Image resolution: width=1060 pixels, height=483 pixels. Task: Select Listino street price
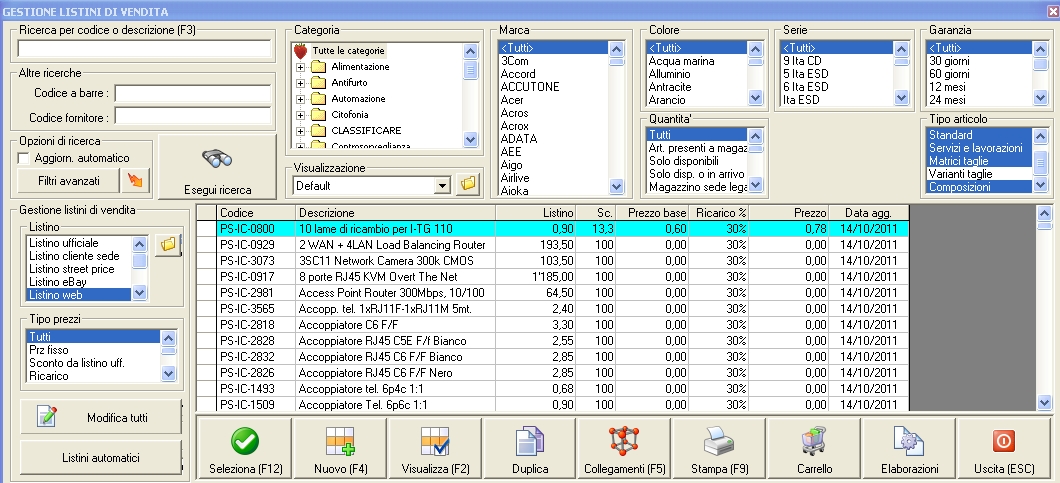pyautogui.click(x=78, y=269)
